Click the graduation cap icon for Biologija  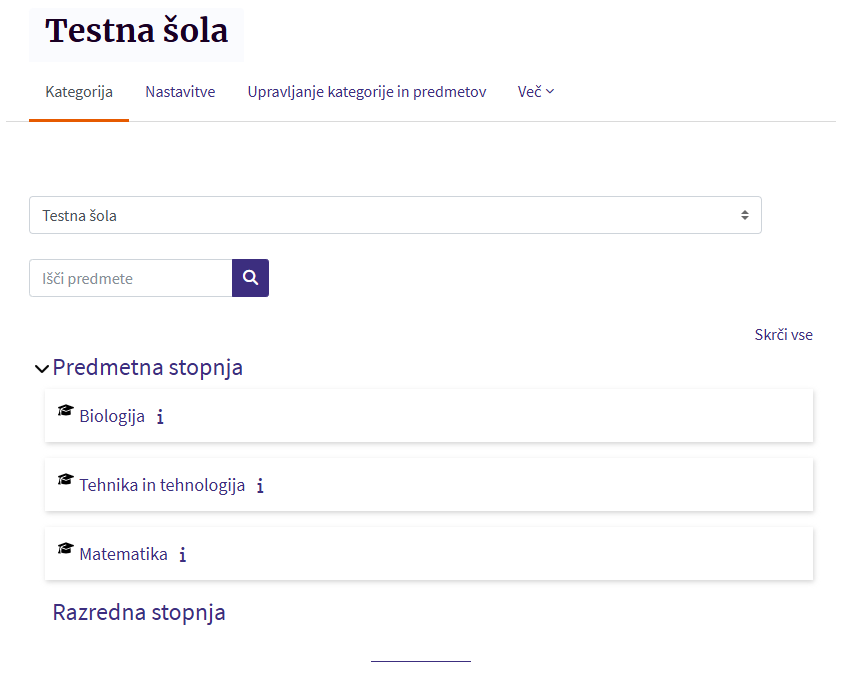click(x=66, y=411)
